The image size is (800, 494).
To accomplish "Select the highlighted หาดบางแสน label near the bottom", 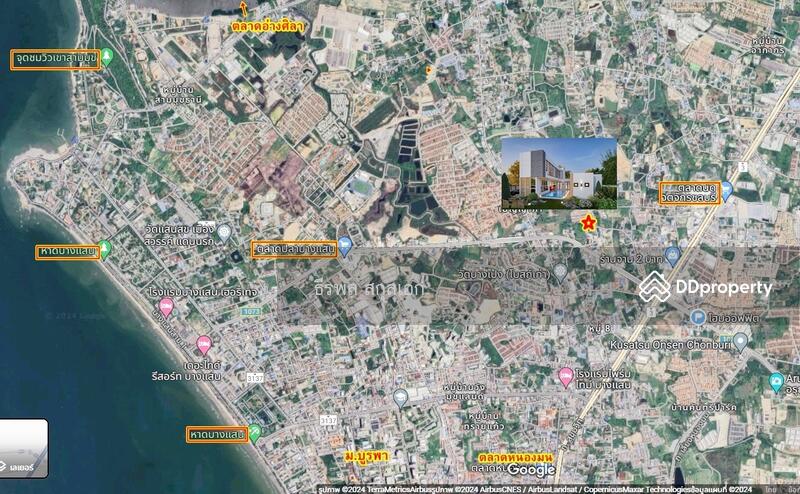I will pos(216,434).
